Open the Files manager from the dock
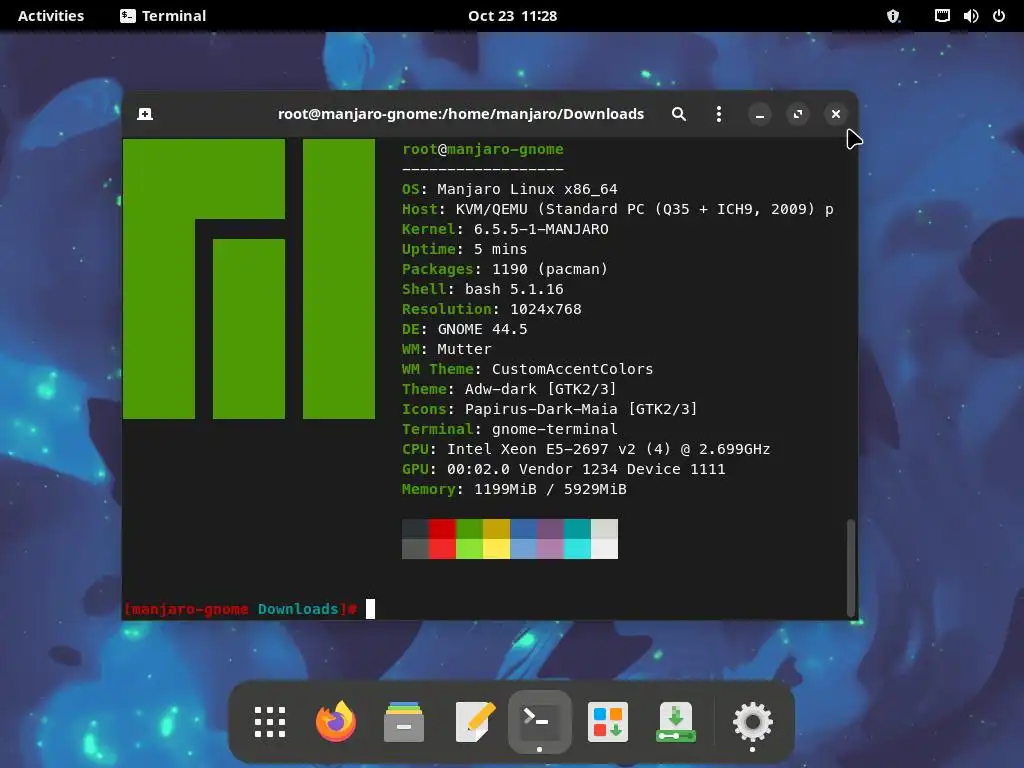Viewport: 1024px width, 768px height. coord(404,722)
